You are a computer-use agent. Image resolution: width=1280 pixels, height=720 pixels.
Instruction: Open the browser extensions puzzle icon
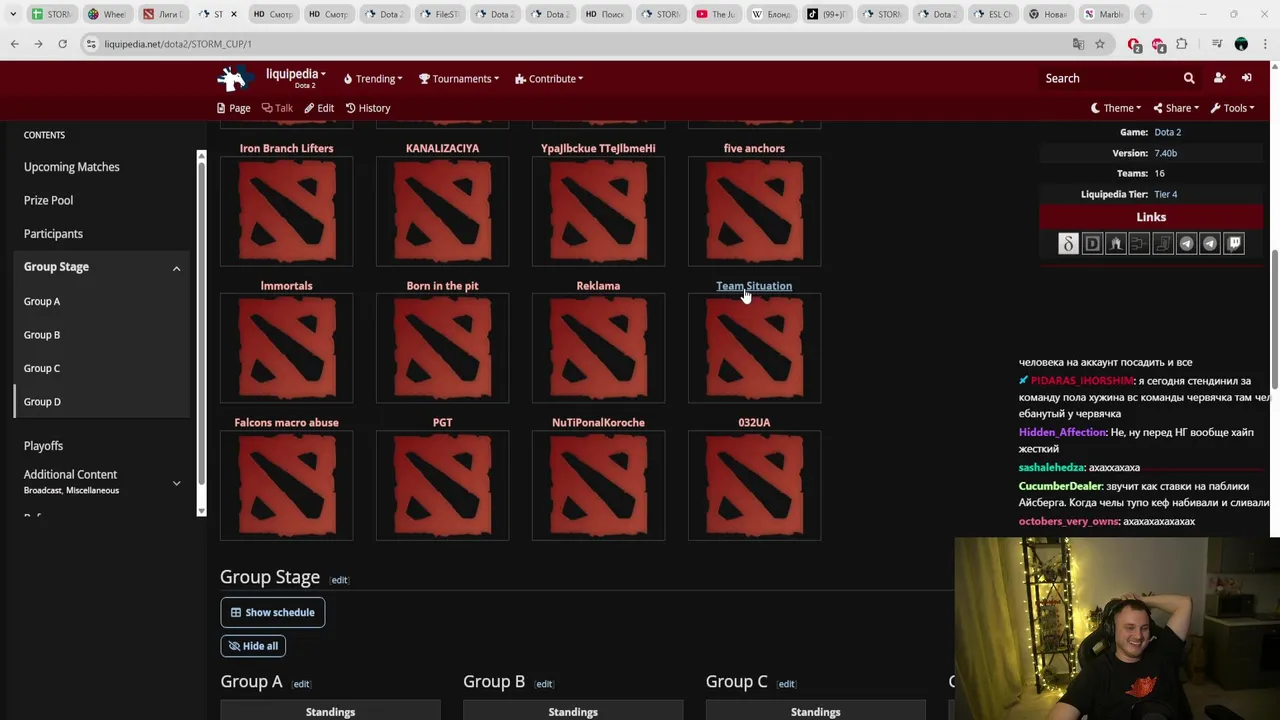pyautogui.click(x=1182, y=44)
